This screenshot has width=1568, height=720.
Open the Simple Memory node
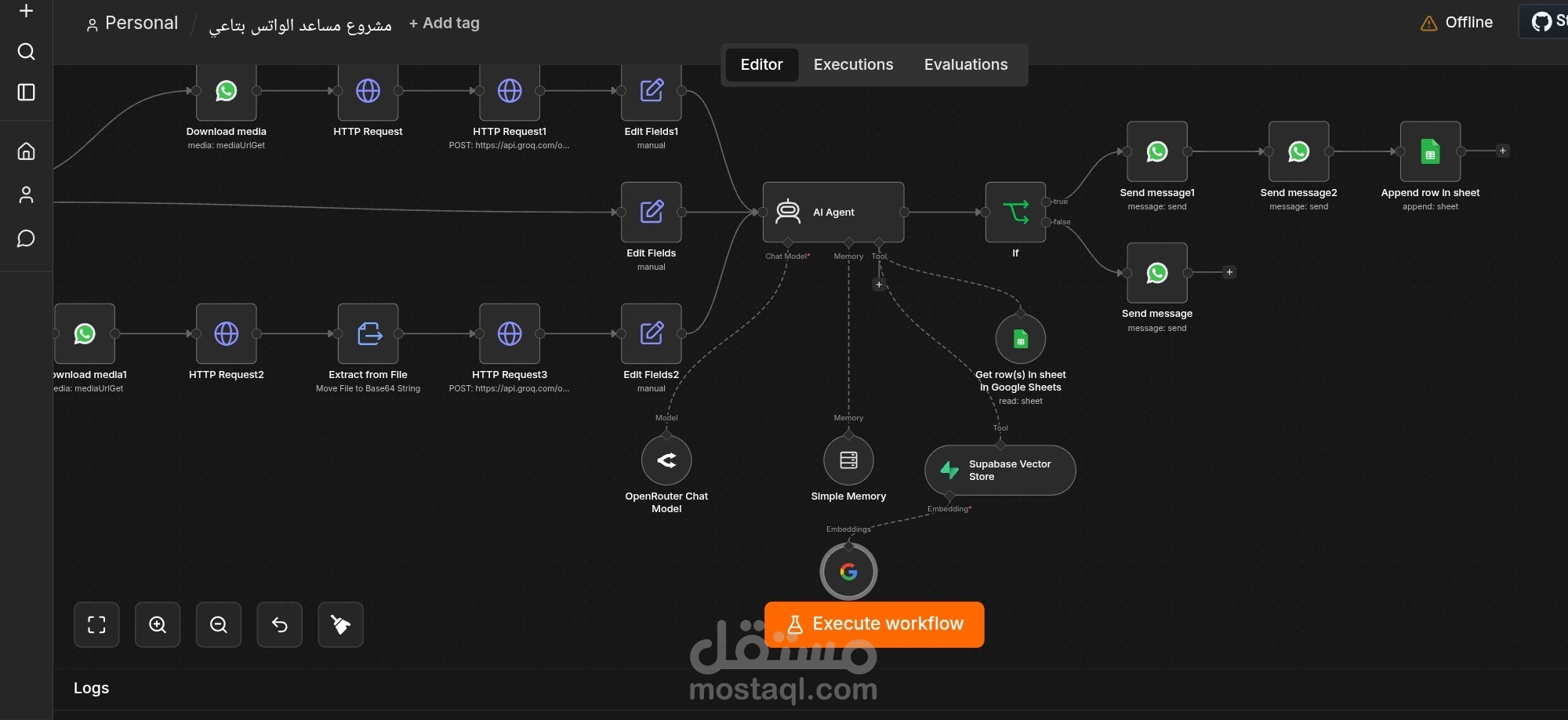(848, 460)
